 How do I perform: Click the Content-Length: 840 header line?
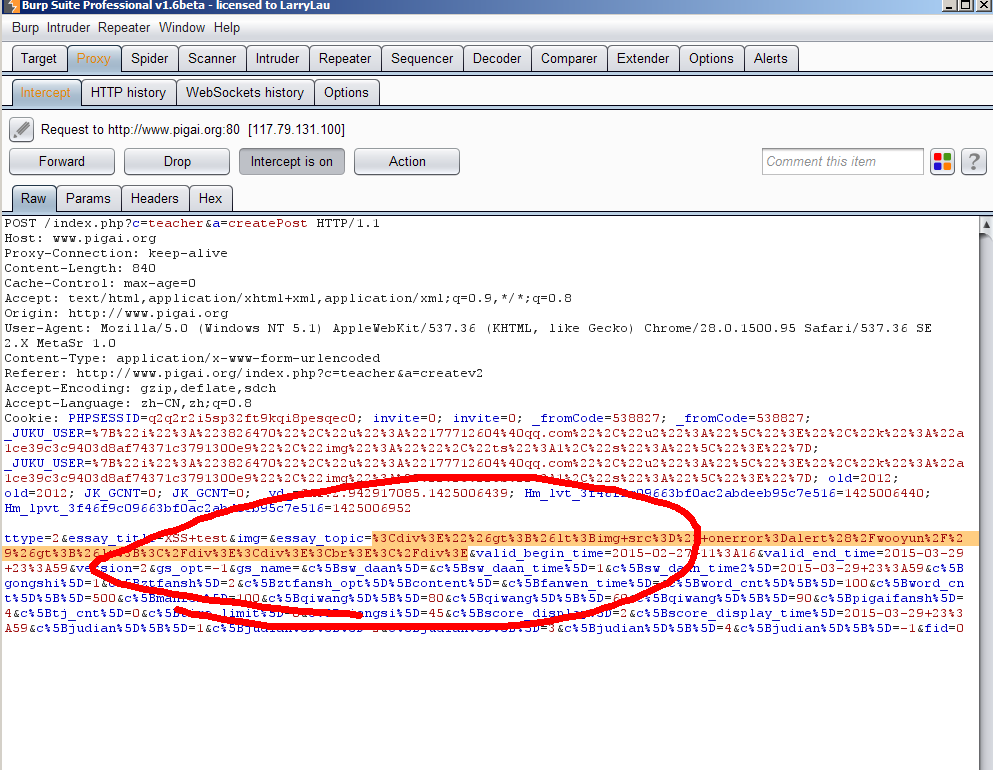click(x=80, y=268)
